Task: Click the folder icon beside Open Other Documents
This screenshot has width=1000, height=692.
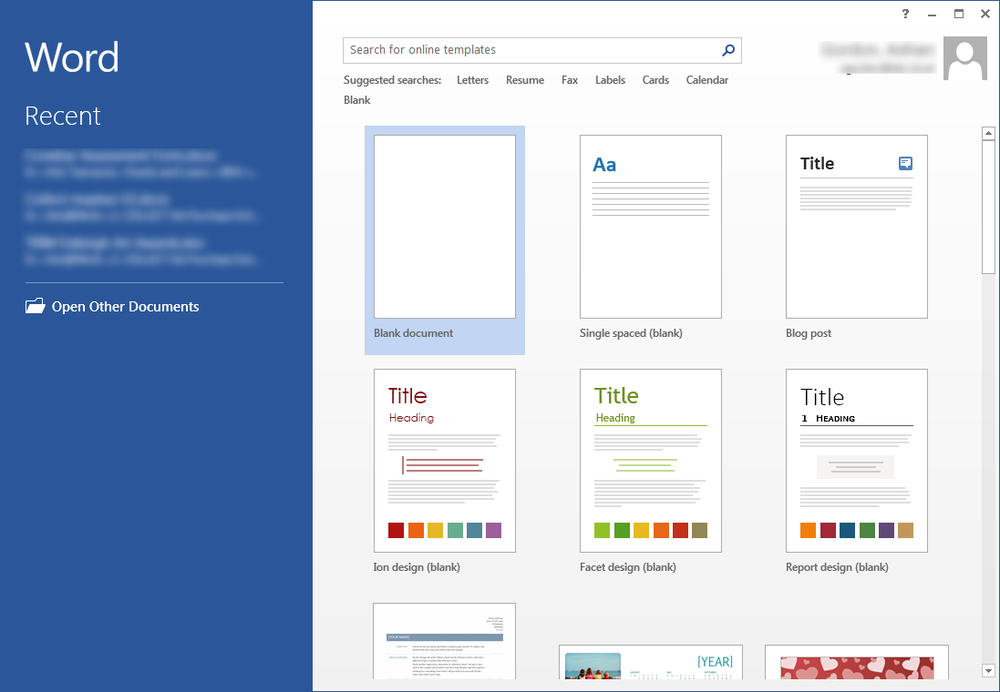Action: click(x=35, y=306)
